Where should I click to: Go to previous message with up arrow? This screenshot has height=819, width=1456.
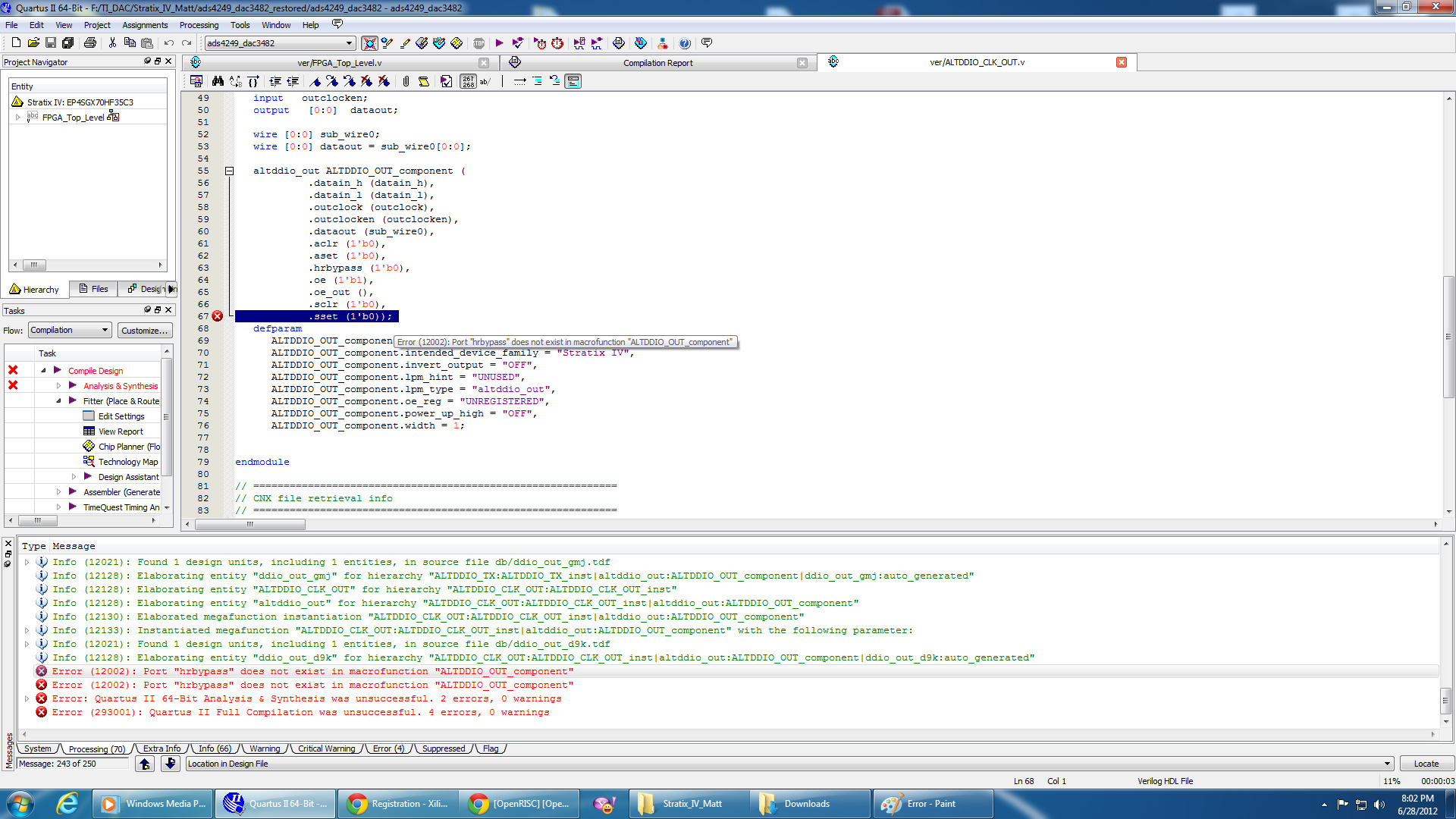pyautogui.click(x=145, y=764)
